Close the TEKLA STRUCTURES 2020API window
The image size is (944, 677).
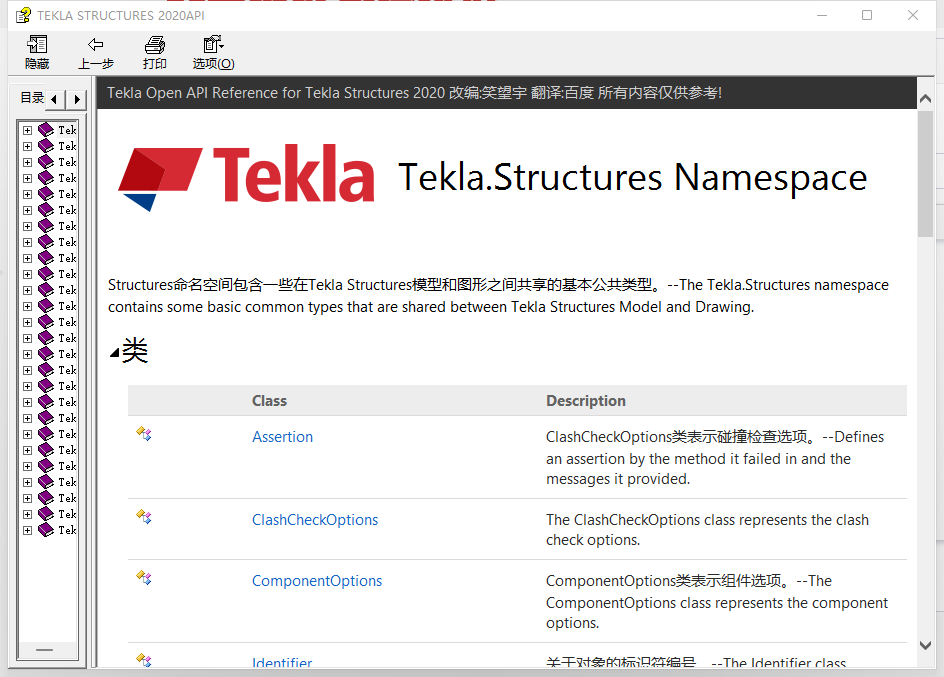(x=913, y=15)
